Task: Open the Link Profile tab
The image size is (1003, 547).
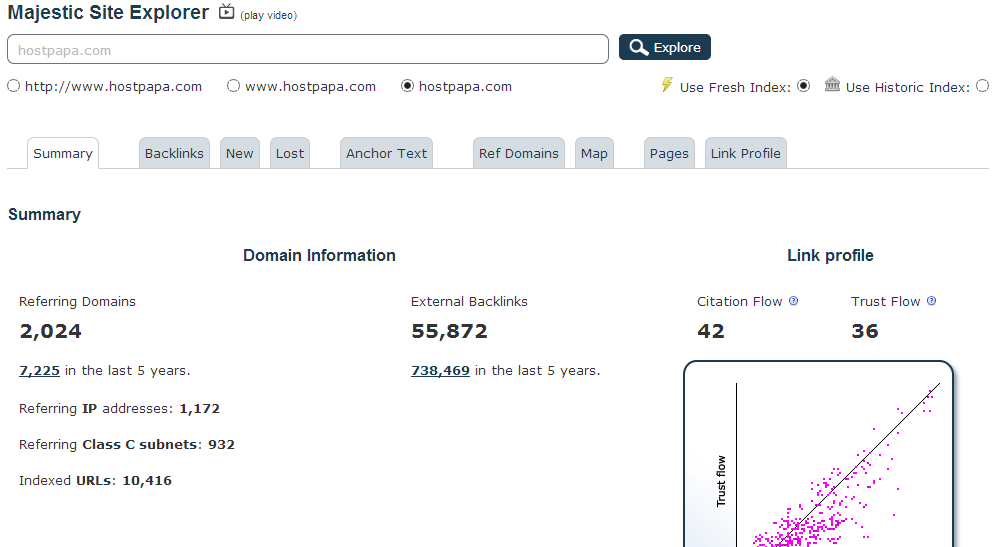Action: 746,154
